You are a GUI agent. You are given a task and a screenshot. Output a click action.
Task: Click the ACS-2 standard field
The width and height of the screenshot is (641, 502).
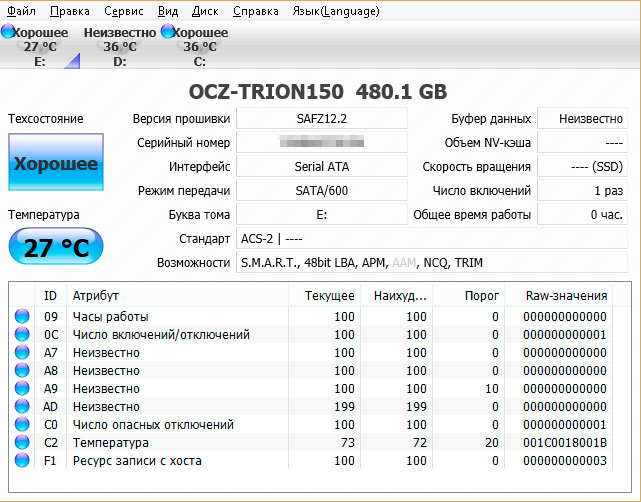click(x=432, y=238)
